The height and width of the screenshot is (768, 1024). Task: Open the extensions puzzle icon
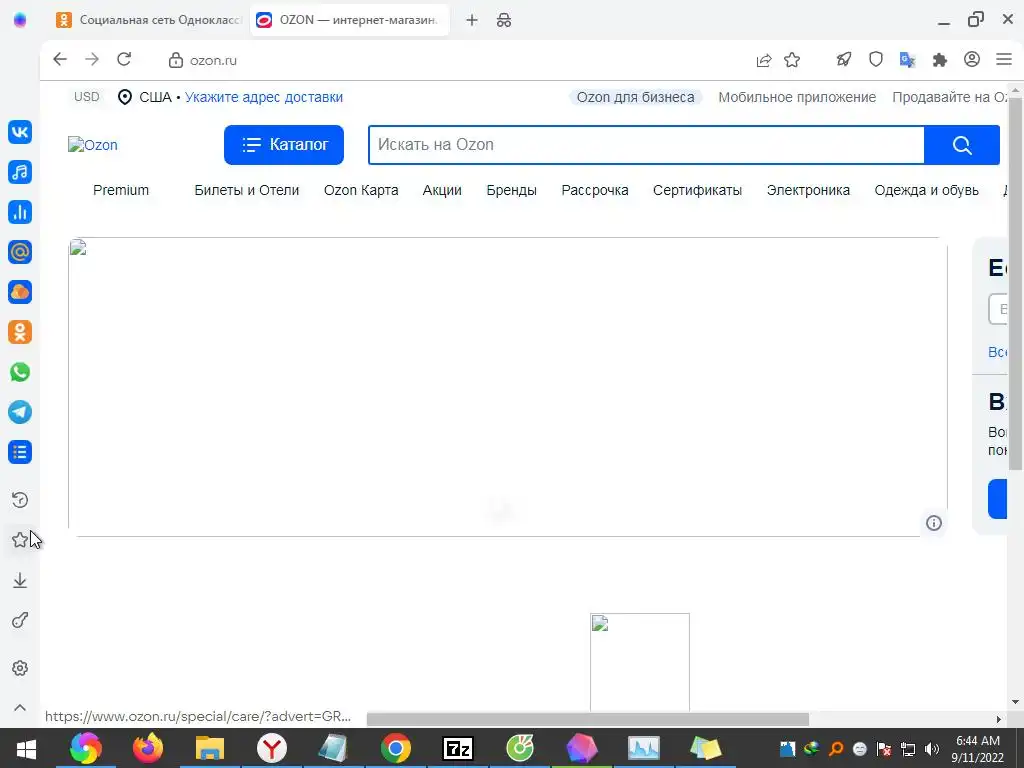(x=940, y=59)
